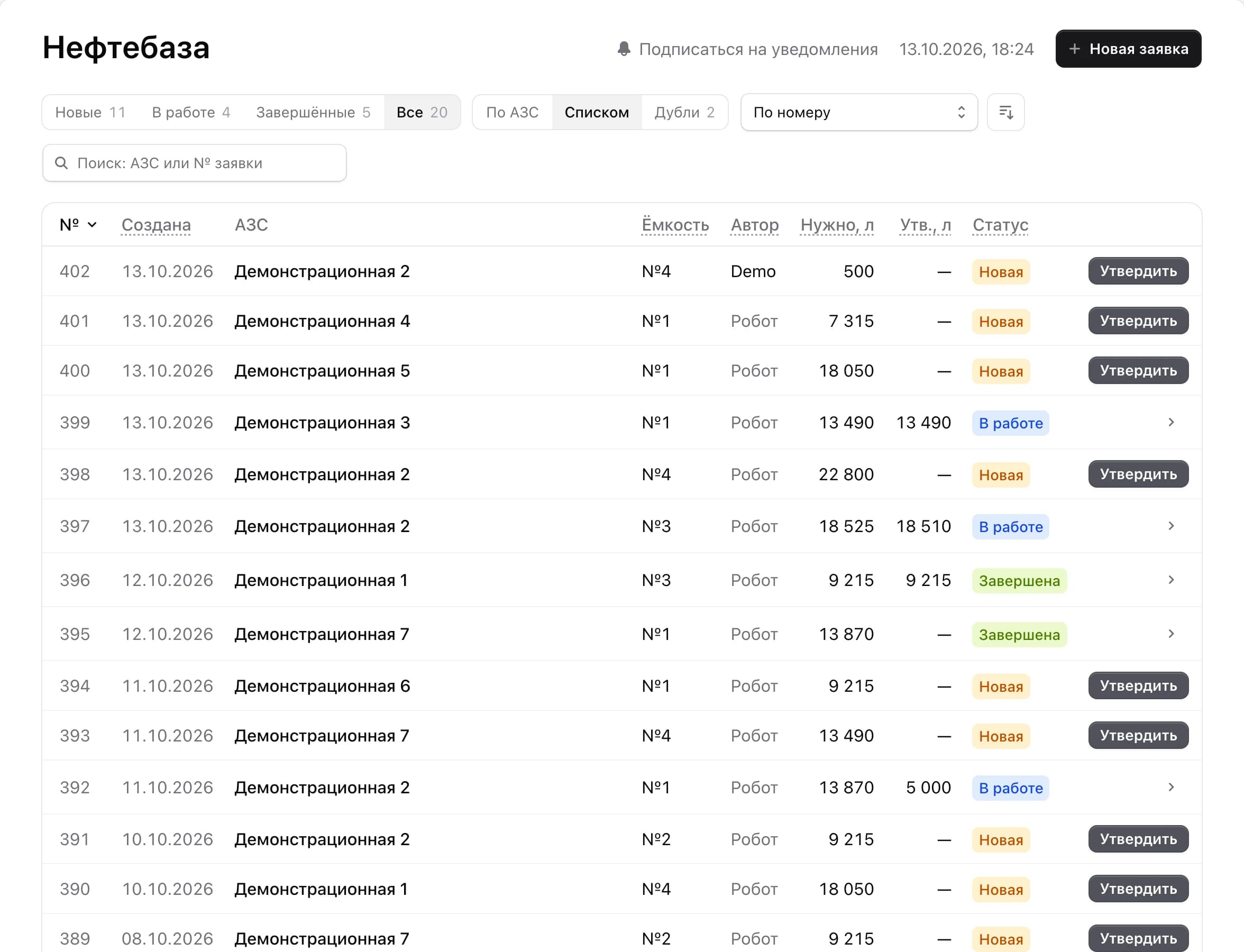Click Демонстрационная 6 in row 394
Screen dimensions: 1244x952
pyautogui.click(x=322, y=686)
